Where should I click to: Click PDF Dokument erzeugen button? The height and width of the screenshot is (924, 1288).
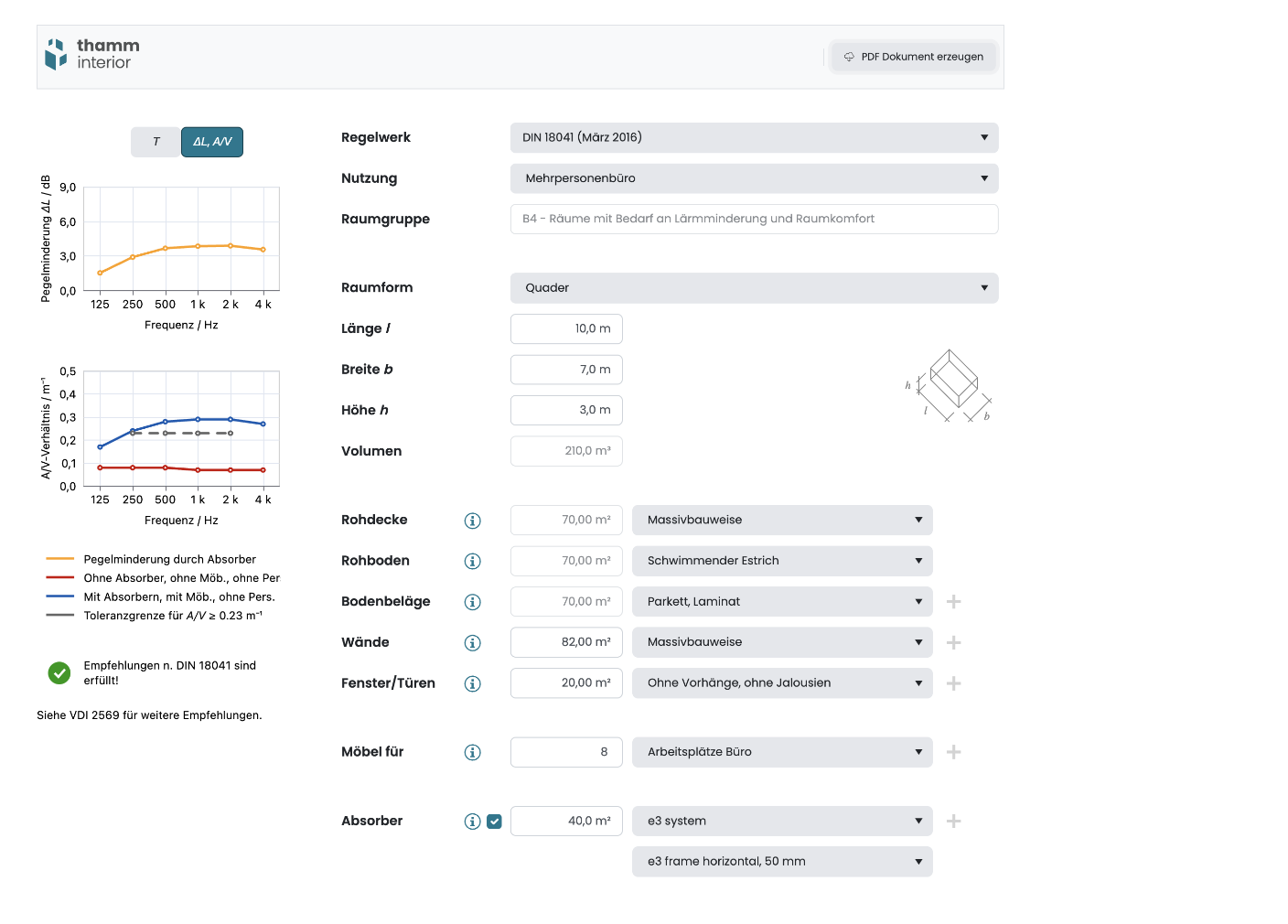pyautogui.click(x=913, y=57)
